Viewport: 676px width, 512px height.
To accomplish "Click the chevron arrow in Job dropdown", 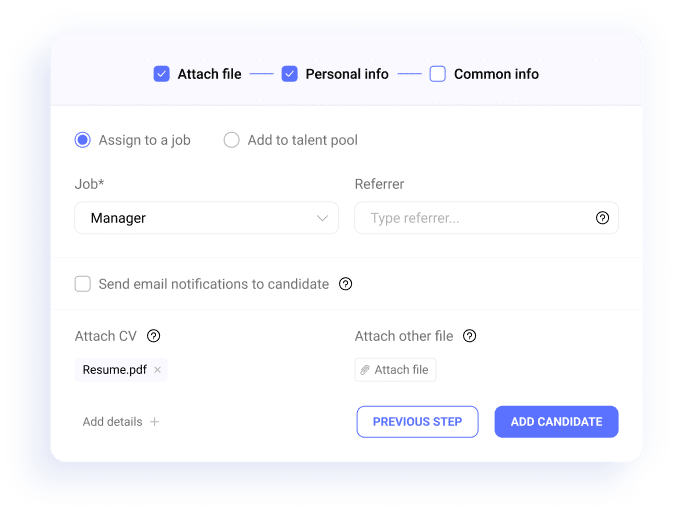I will point(322,218).
